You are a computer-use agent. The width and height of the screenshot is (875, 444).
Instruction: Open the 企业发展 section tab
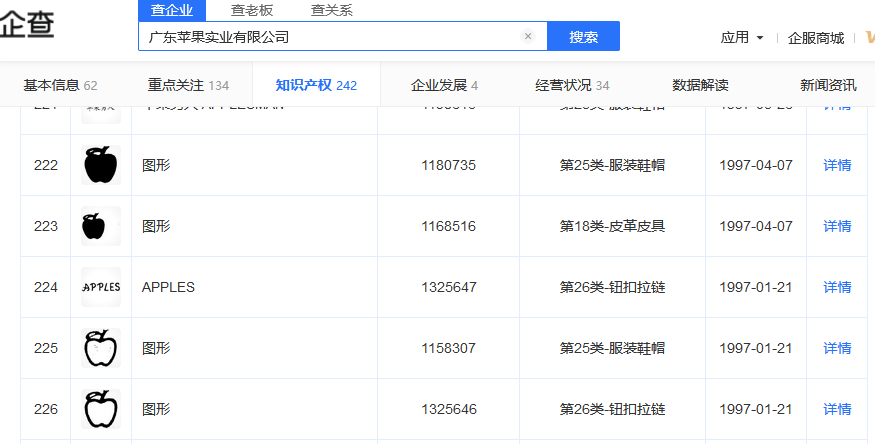444,85
